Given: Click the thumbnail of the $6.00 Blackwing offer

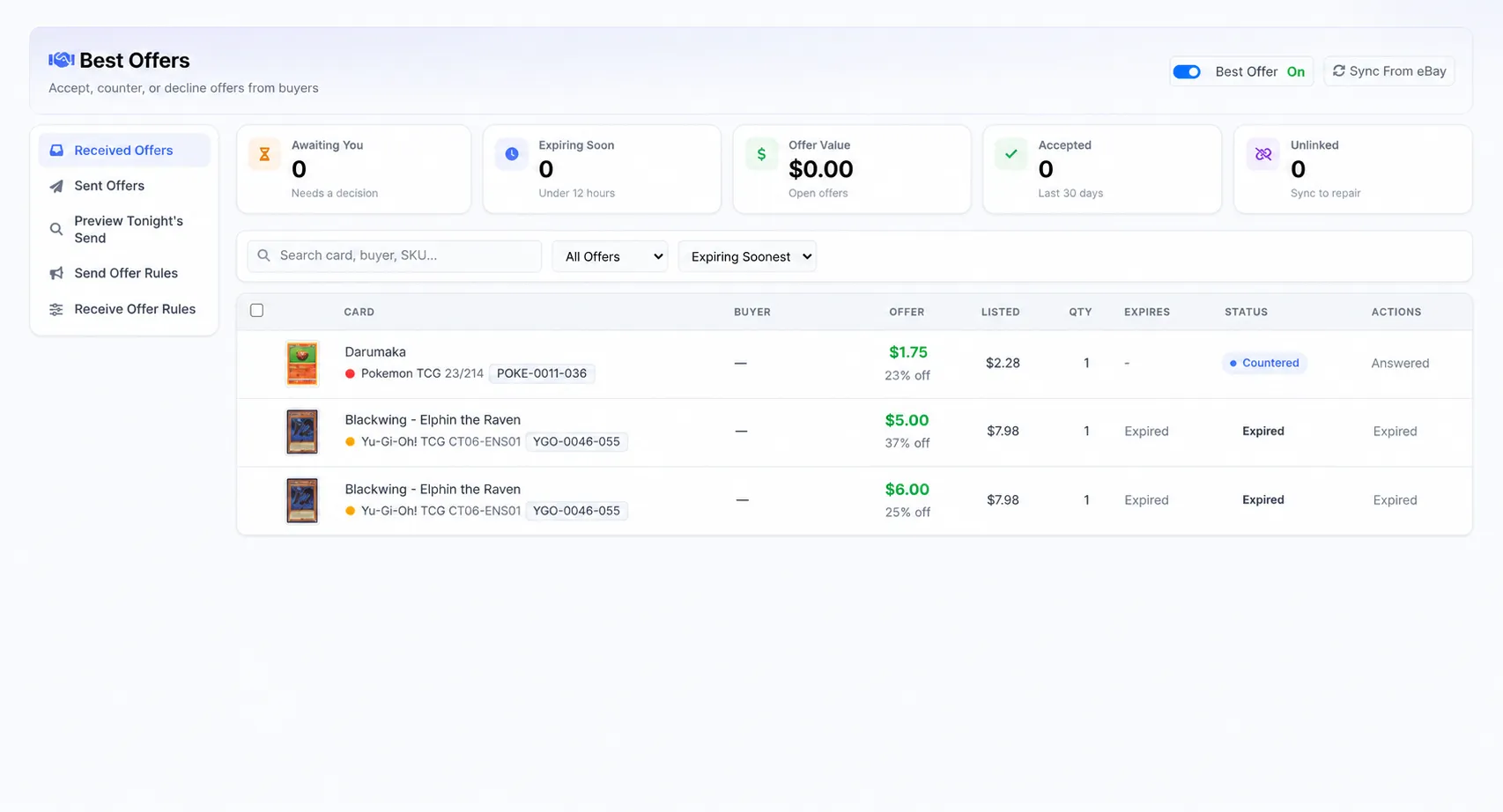Looking at the screenshot, I should pos(302,500).
